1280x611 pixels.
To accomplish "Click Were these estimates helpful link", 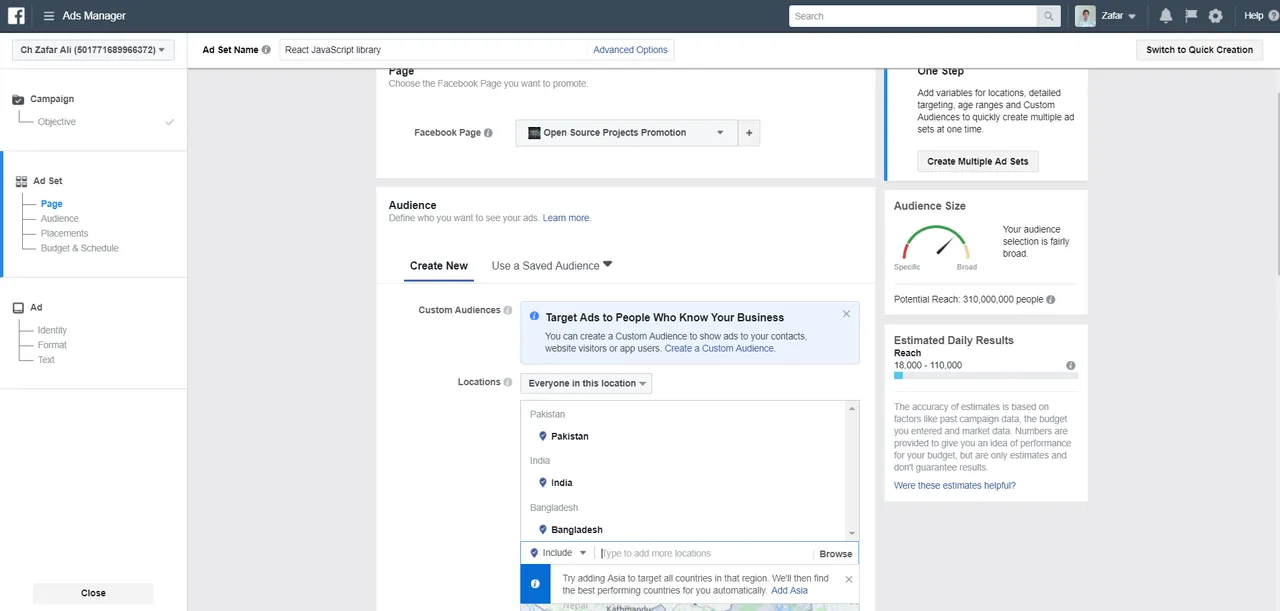I will click(x=955, y=486).
